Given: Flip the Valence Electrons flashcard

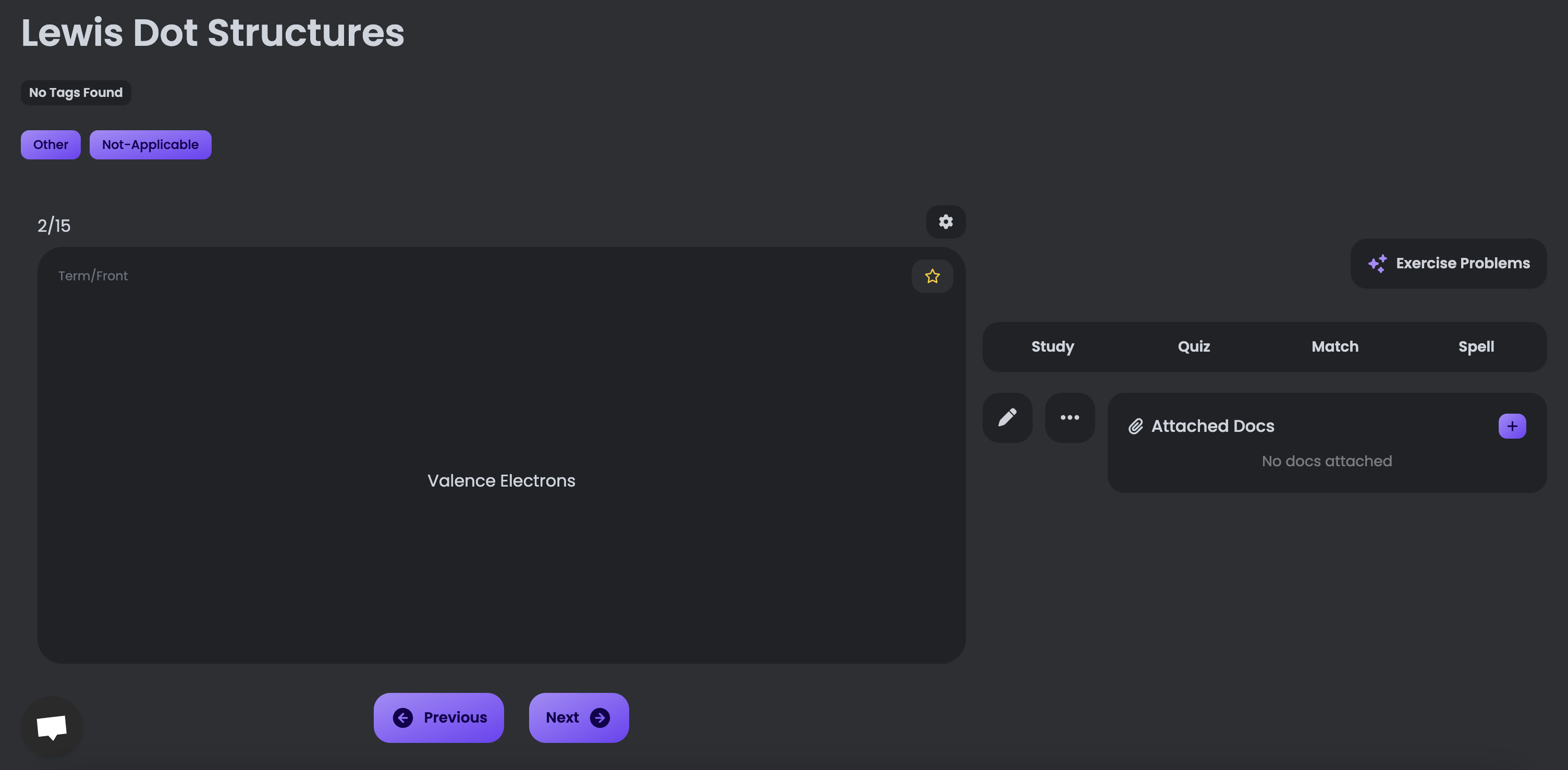Looking at the screenshot, I should (501, 480).
